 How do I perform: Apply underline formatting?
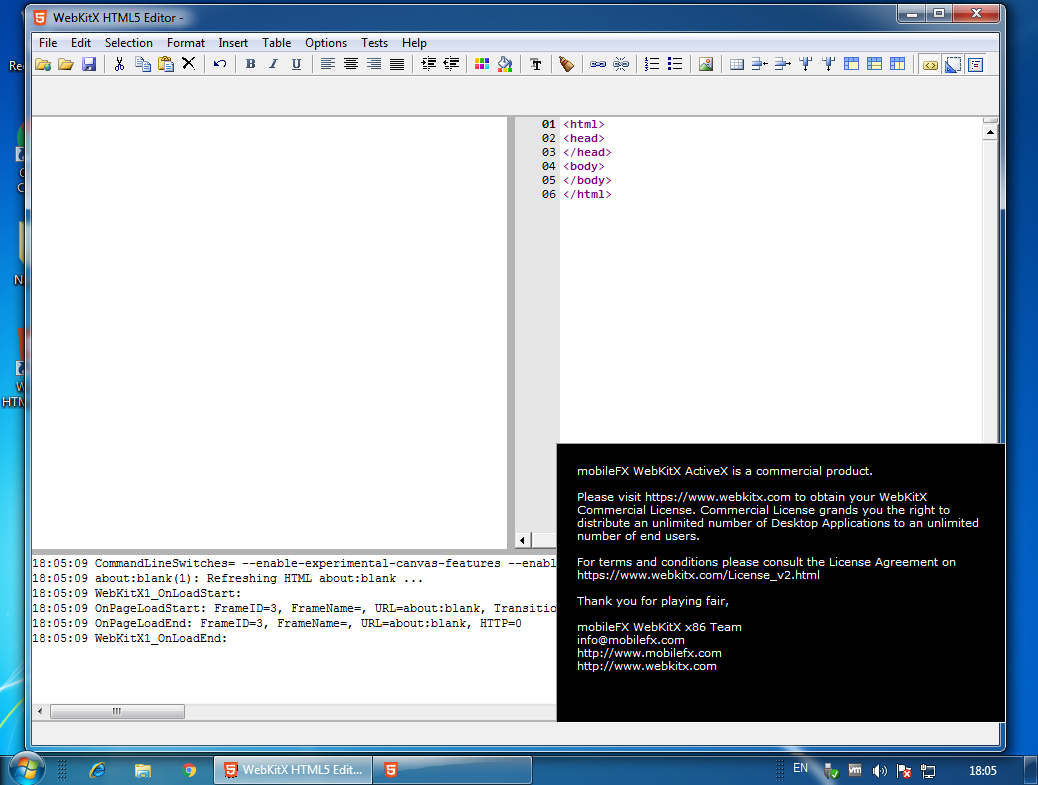297,64
